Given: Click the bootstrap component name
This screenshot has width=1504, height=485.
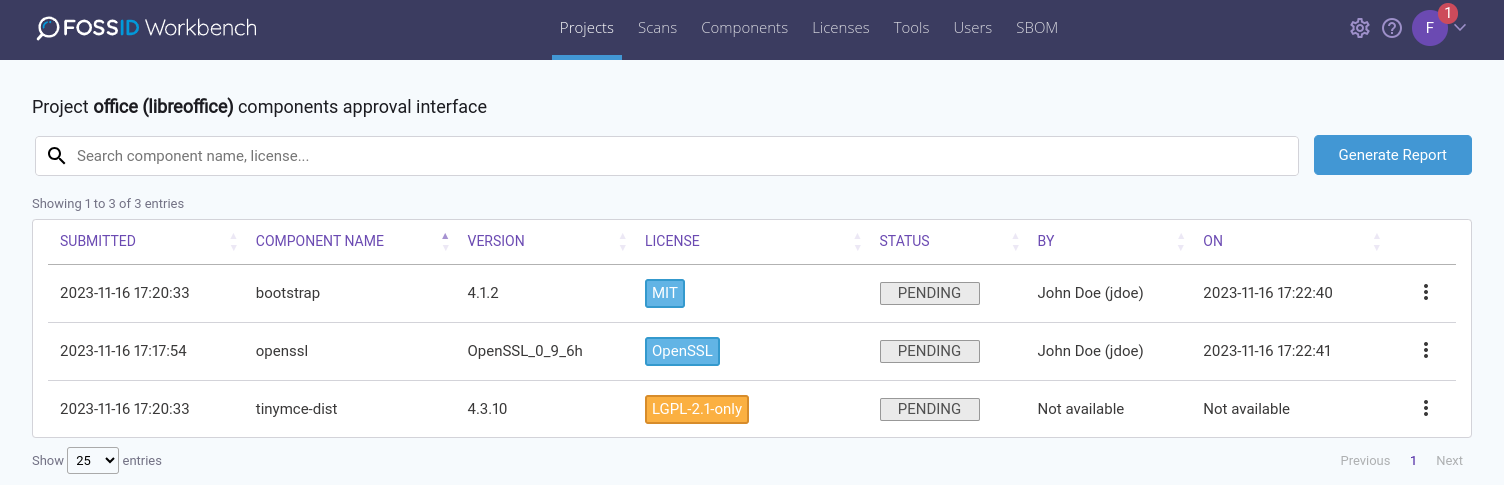Looking at the screenshot, I should tap(288, 293).
